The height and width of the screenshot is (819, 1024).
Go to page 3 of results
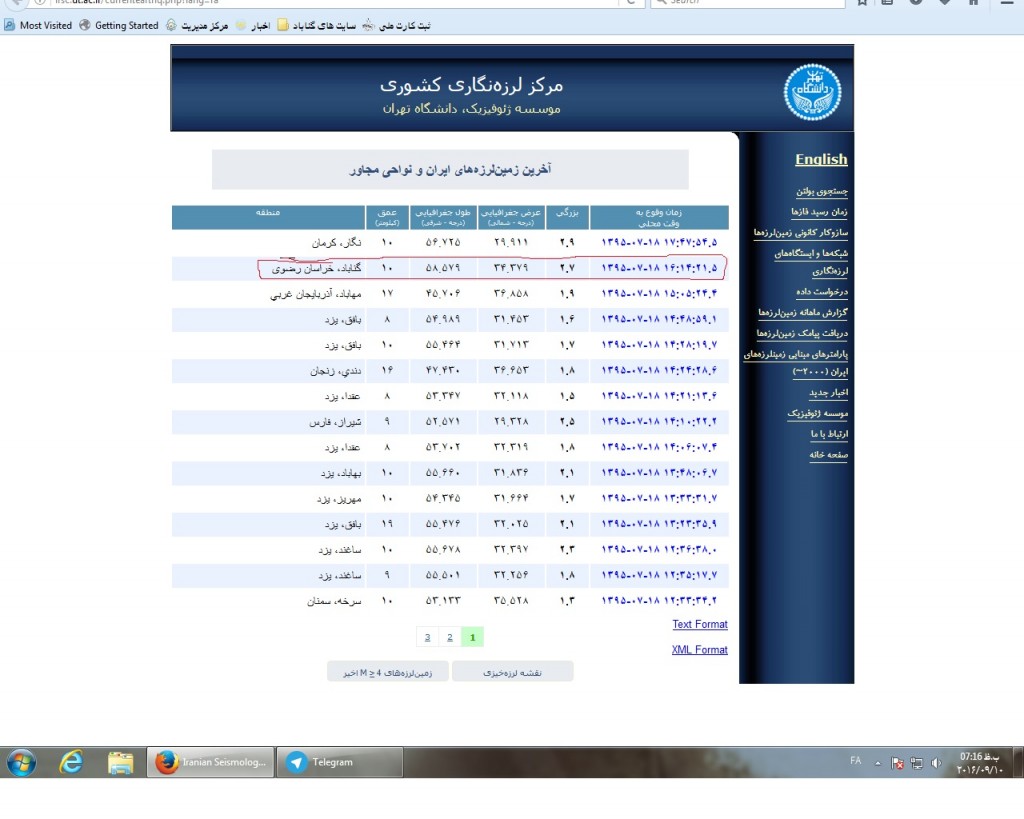click(427, 637)
